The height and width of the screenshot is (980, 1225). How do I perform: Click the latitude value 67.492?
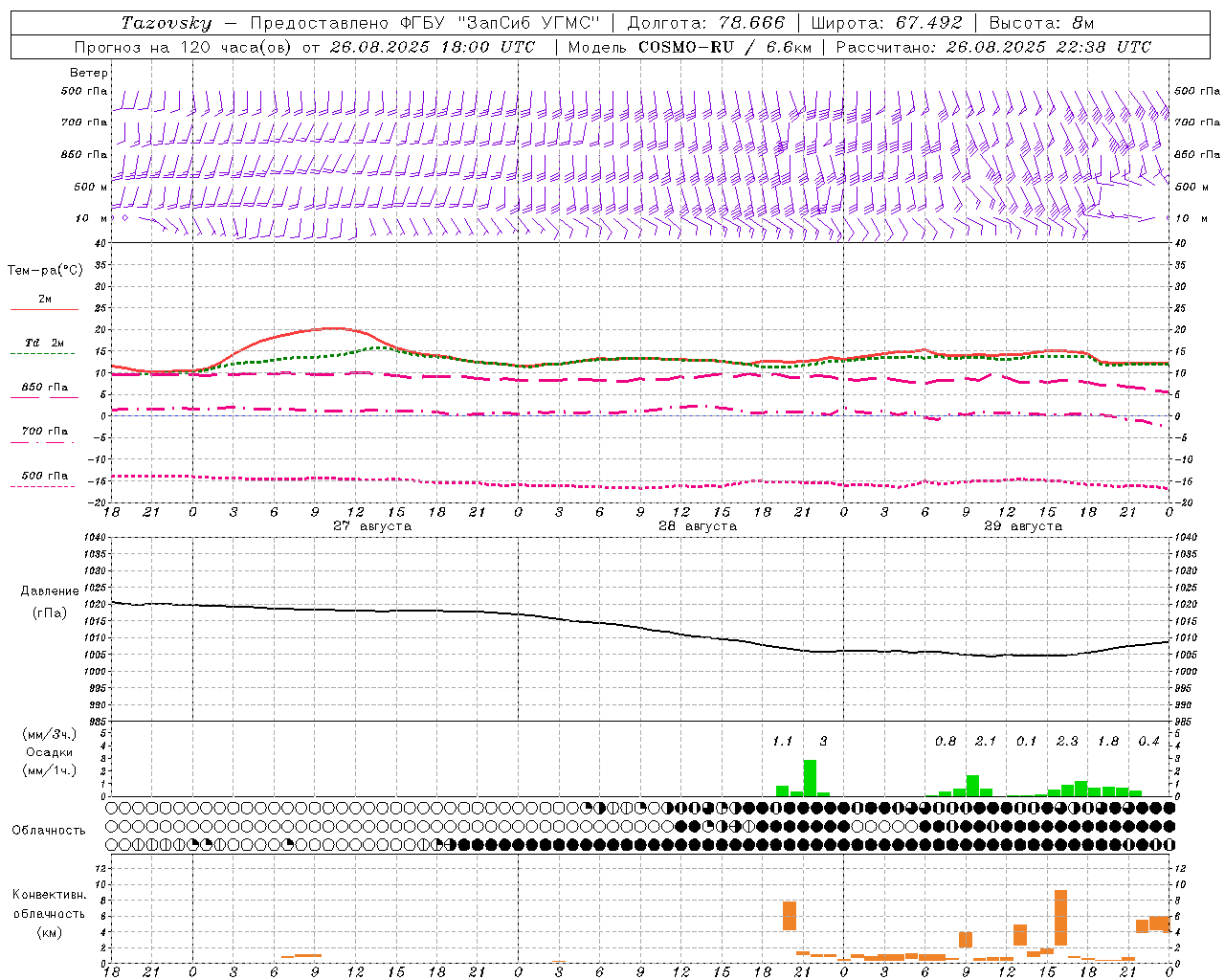click(x=929, y=23)
